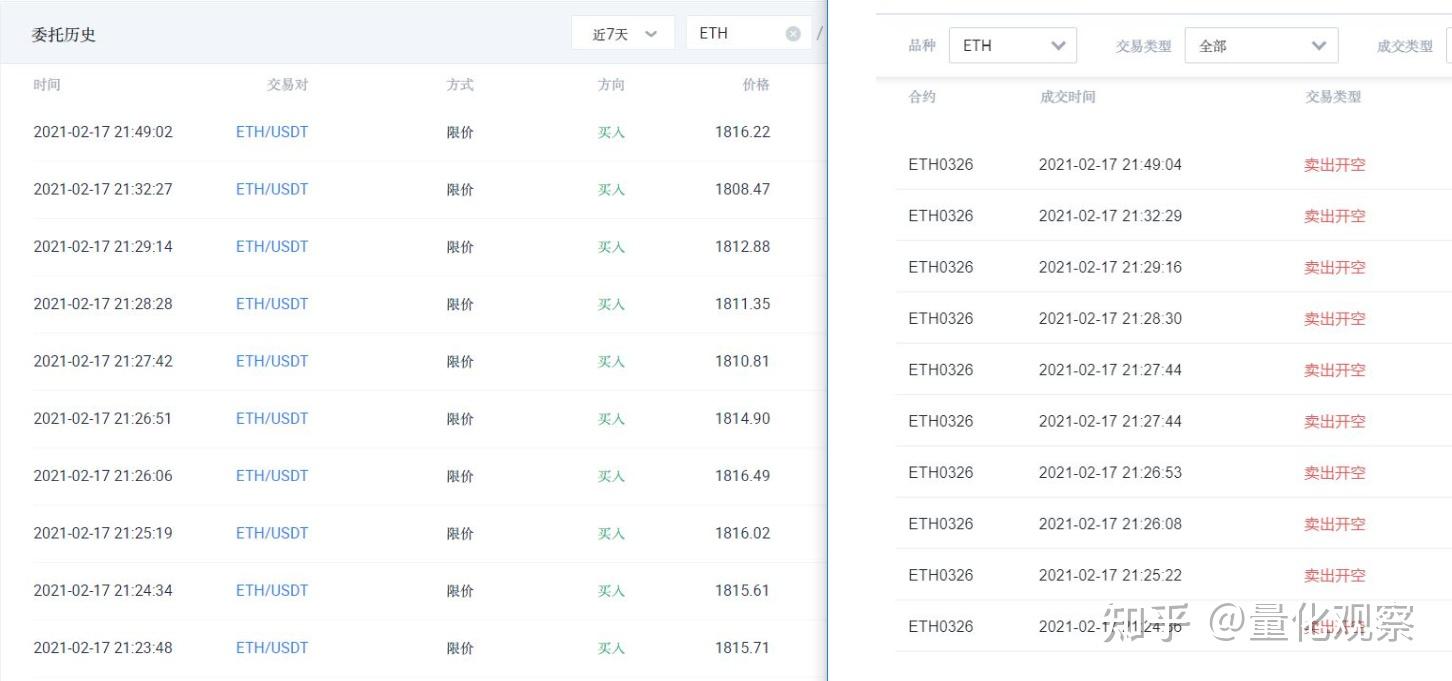
Task: Click the 成交类型 filter label
Action: [x=1404, y=46]
